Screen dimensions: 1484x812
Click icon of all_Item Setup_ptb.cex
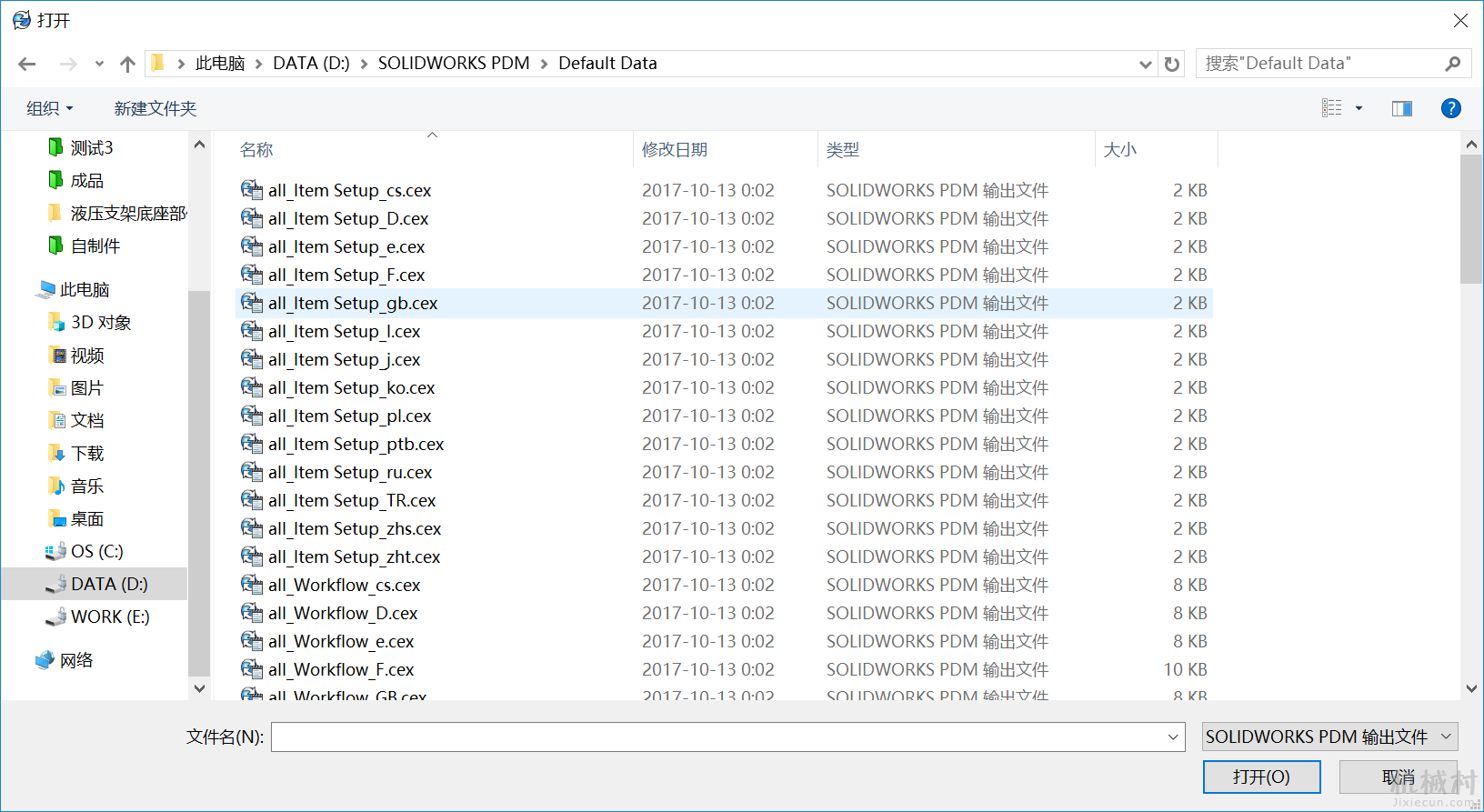pos(251,444)
